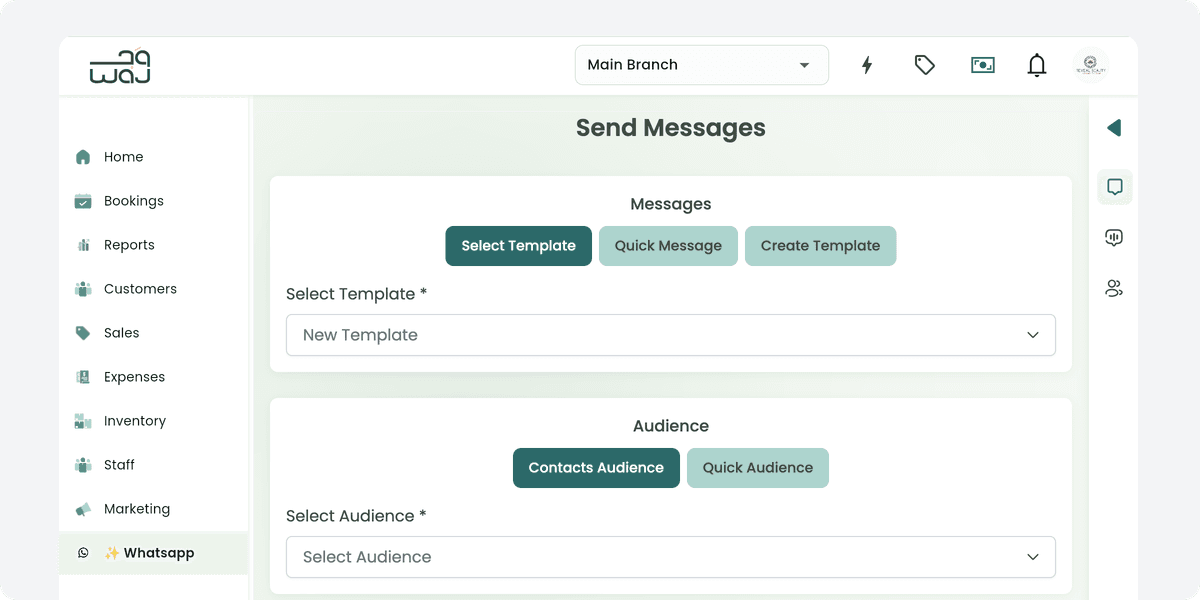This screenshot has height=600, width=1200.
Task: Open the audience people icon in right sidebar
Action: (1114, 288)
